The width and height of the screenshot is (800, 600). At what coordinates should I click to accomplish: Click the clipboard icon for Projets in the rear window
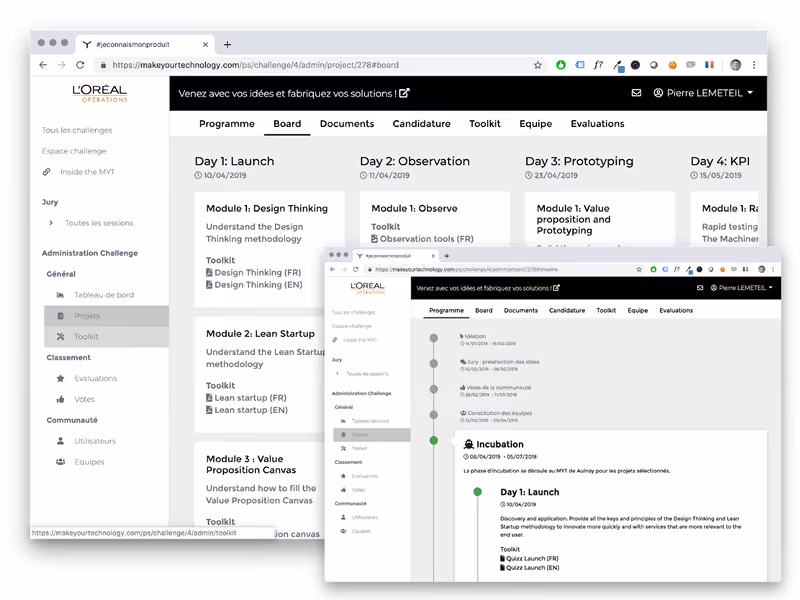pyautogui.click(x=60, y=316)
